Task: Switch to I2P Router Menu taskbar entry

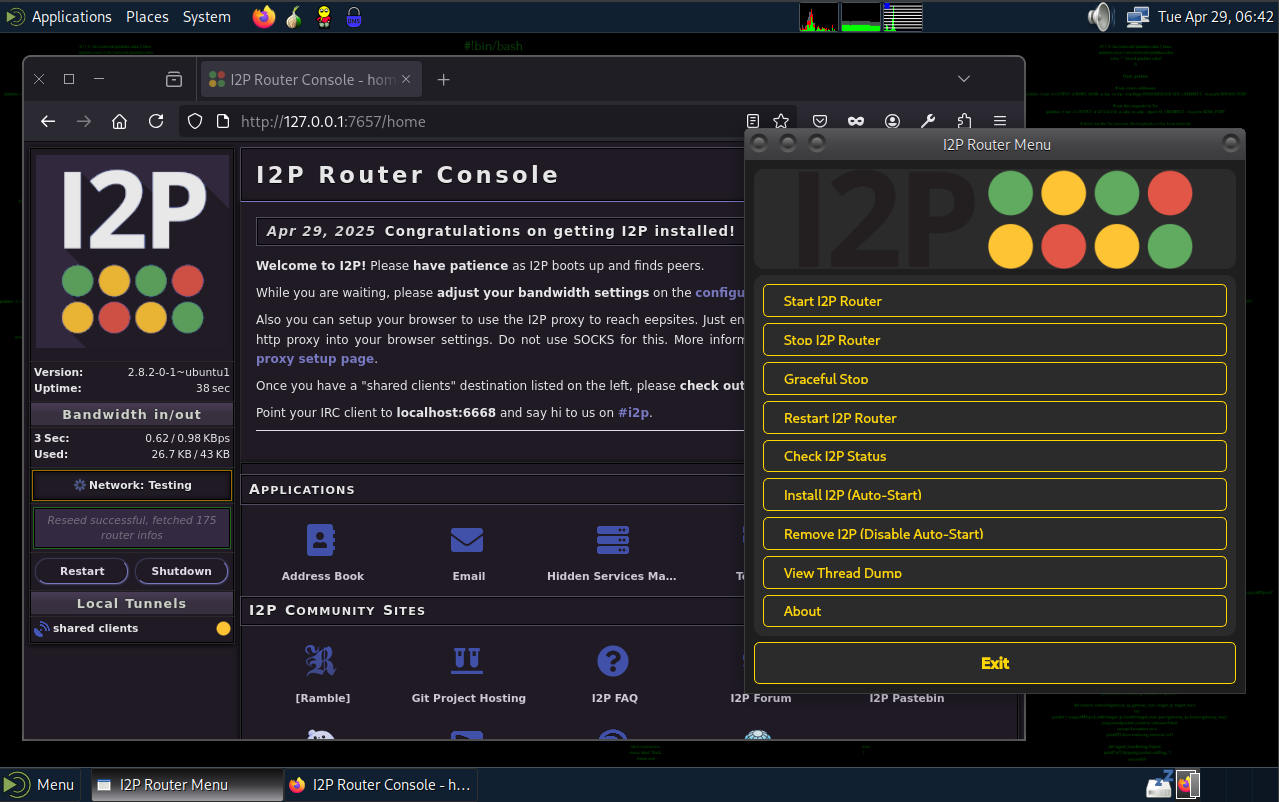Action: (x=187, y=785)
